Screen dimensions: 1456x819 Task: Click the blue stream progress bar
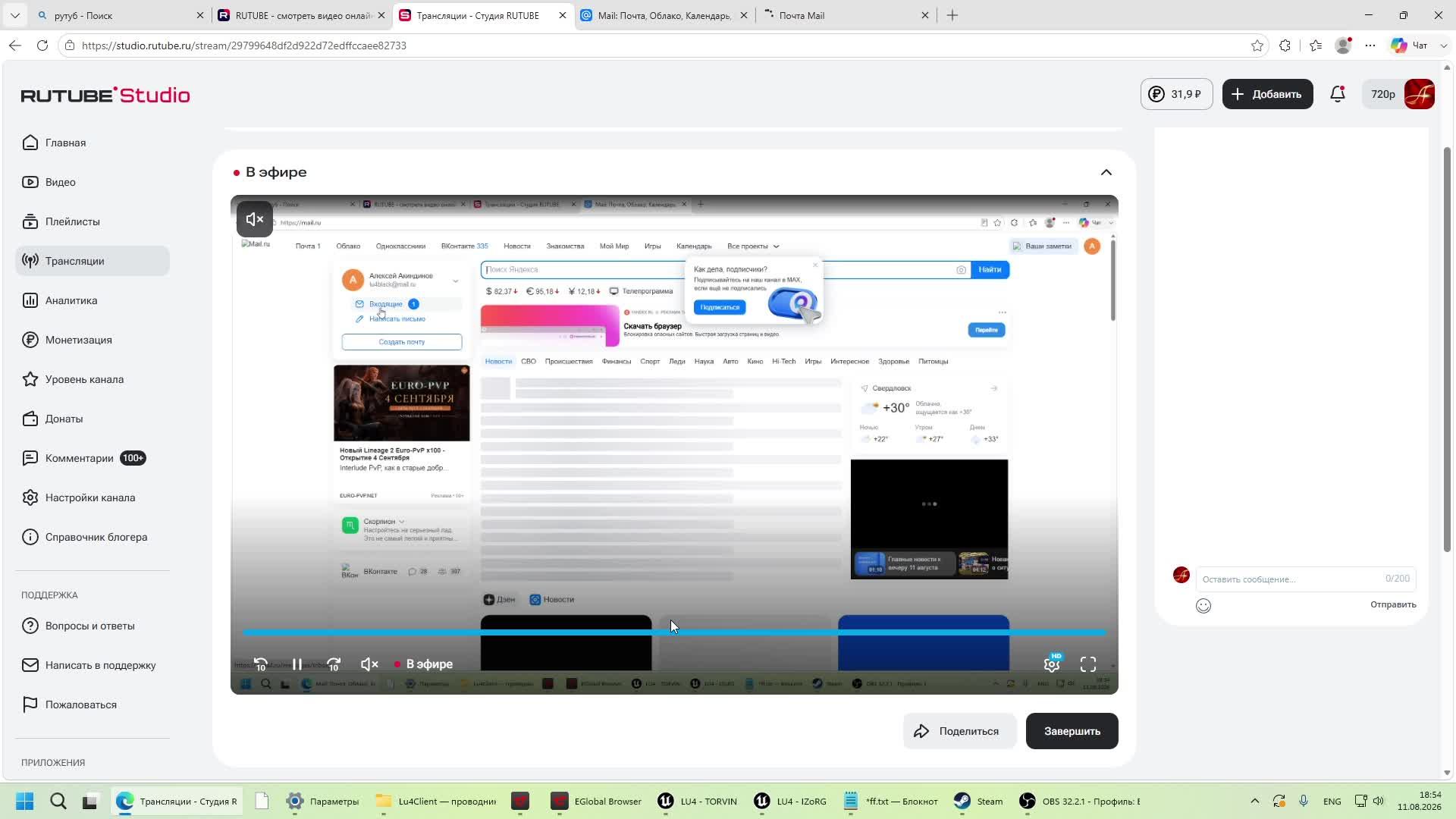point(674,632)
